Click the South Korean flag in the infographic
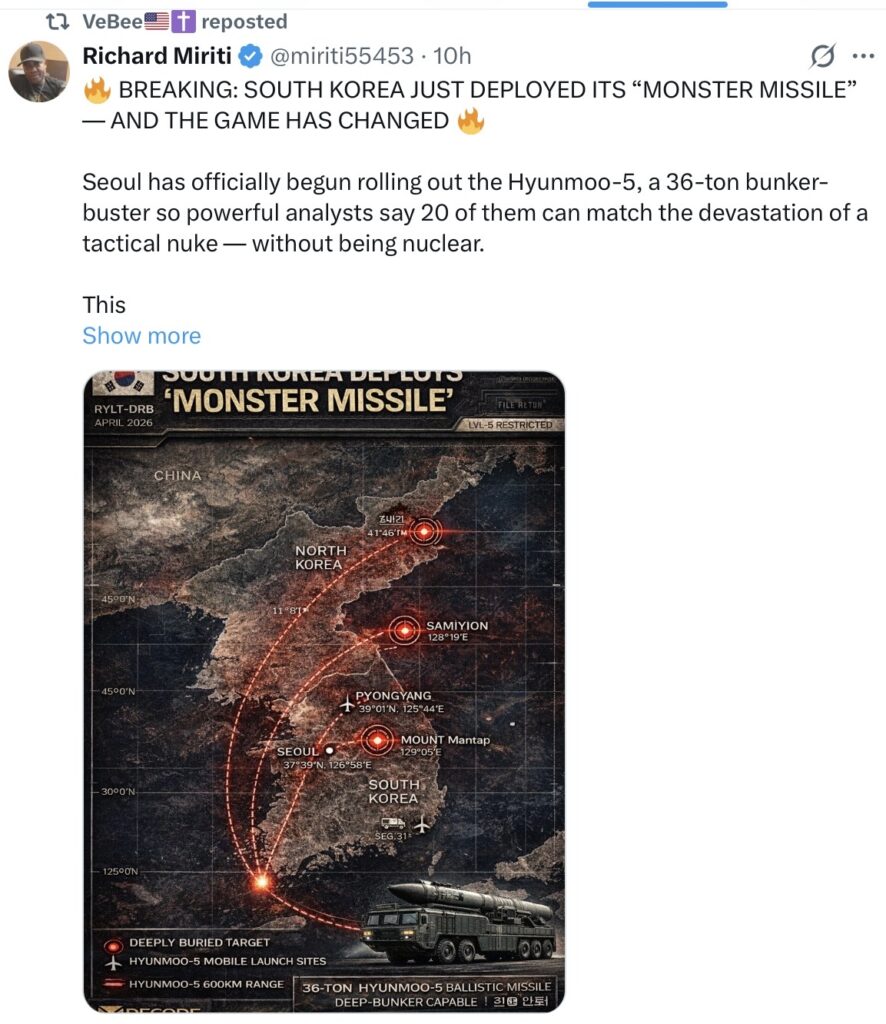This screenshot has height=1024, width=886. 123,381
